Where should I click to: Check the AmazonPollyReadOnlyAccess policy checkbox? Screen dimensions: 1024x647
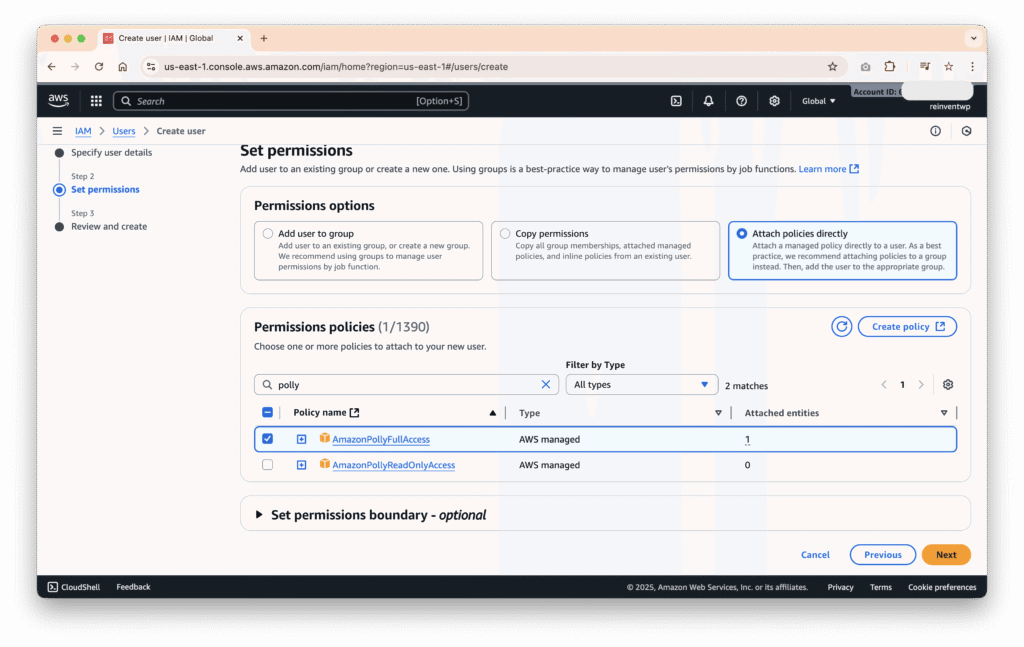click(x=267, y=465)
